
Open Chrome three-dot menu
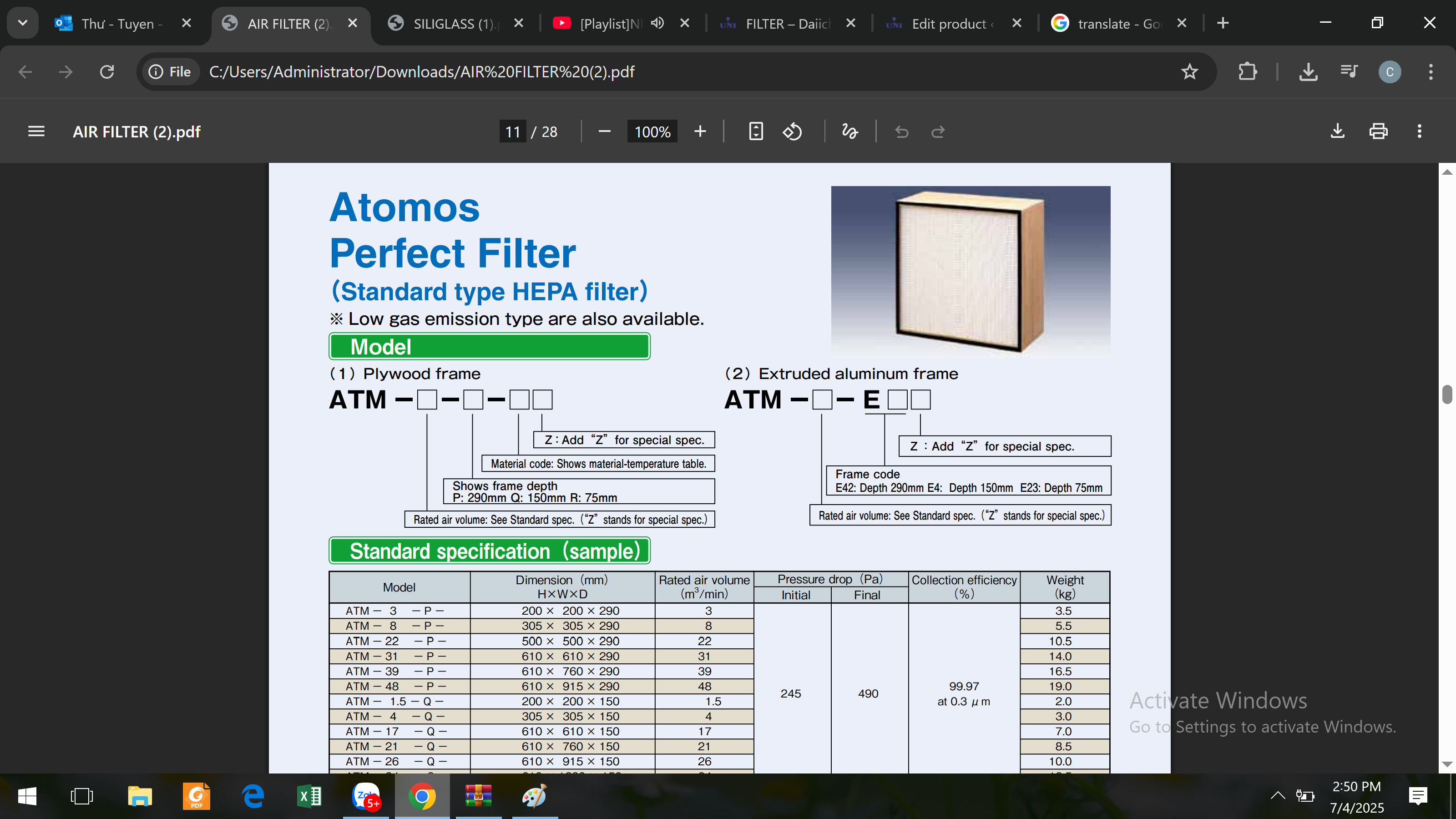coord(1431,72)
